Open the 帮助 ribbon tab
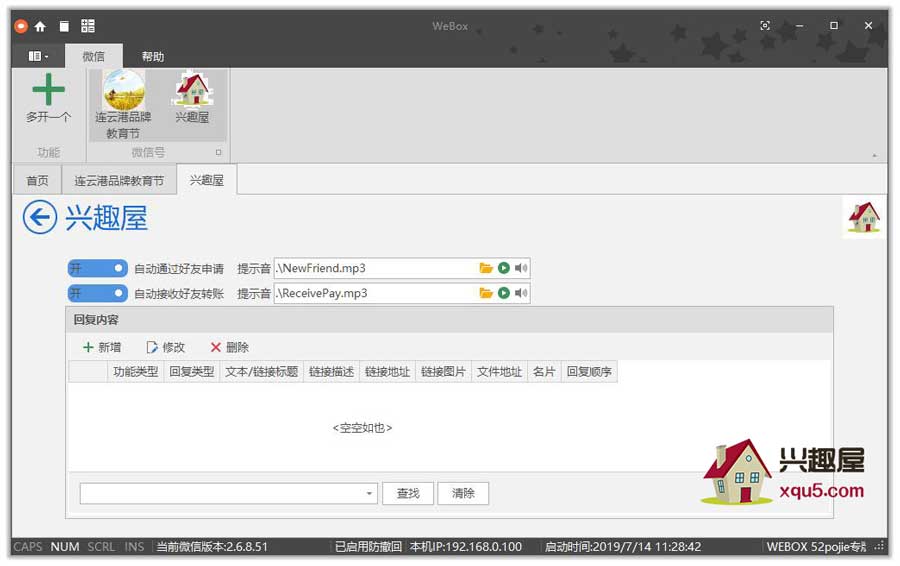This screenshot has height=566, width=900. tap(153, 56)
